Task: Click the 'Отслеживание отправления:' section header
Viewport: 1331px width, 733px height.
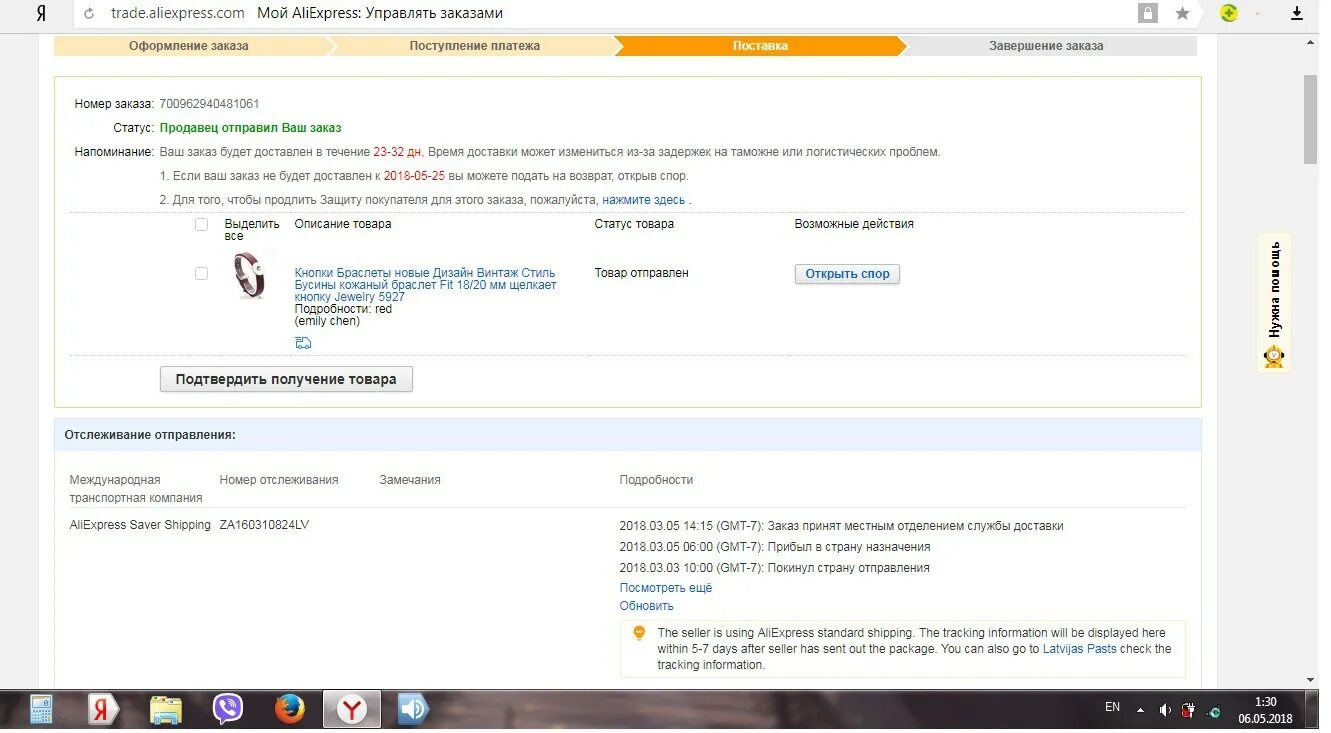Action: point(150,435)
